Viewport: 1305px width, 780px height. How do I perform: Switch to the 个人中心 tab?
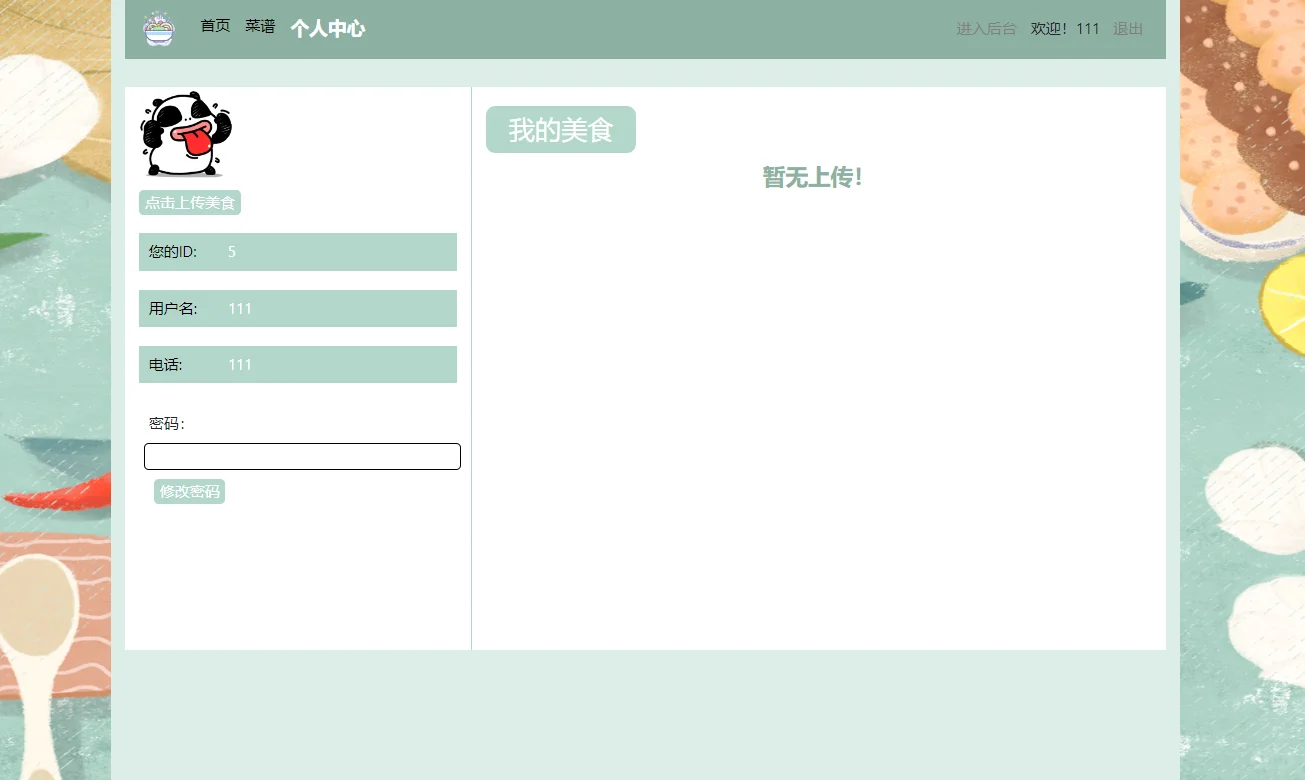327,29
